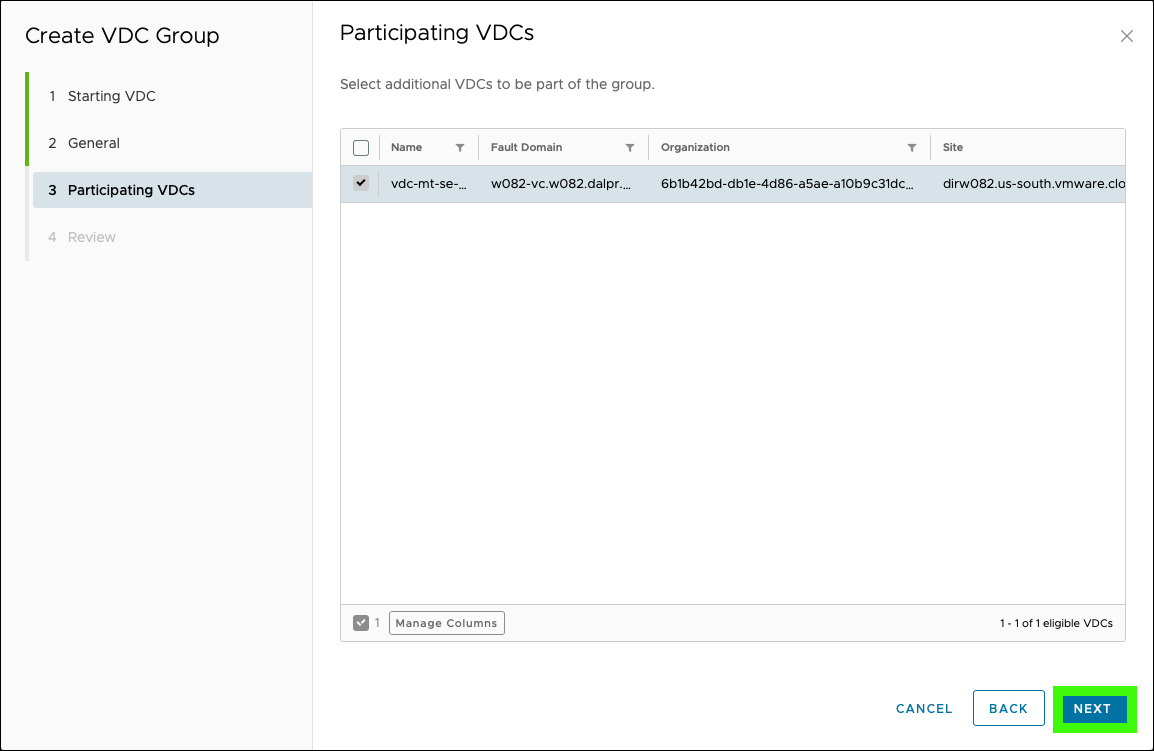Proceed with the NEXT button
Viewport: 1154px width, 751px height.
point(1094,709)
